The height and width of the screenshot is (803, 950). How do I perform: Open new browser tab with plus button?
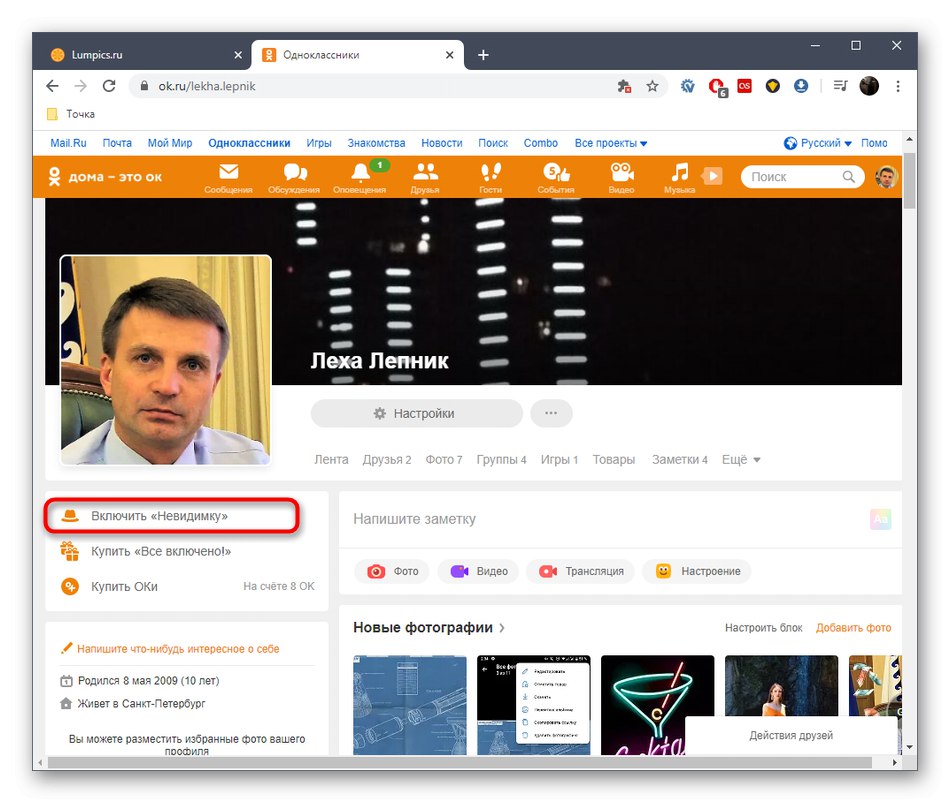pos(483,55)
